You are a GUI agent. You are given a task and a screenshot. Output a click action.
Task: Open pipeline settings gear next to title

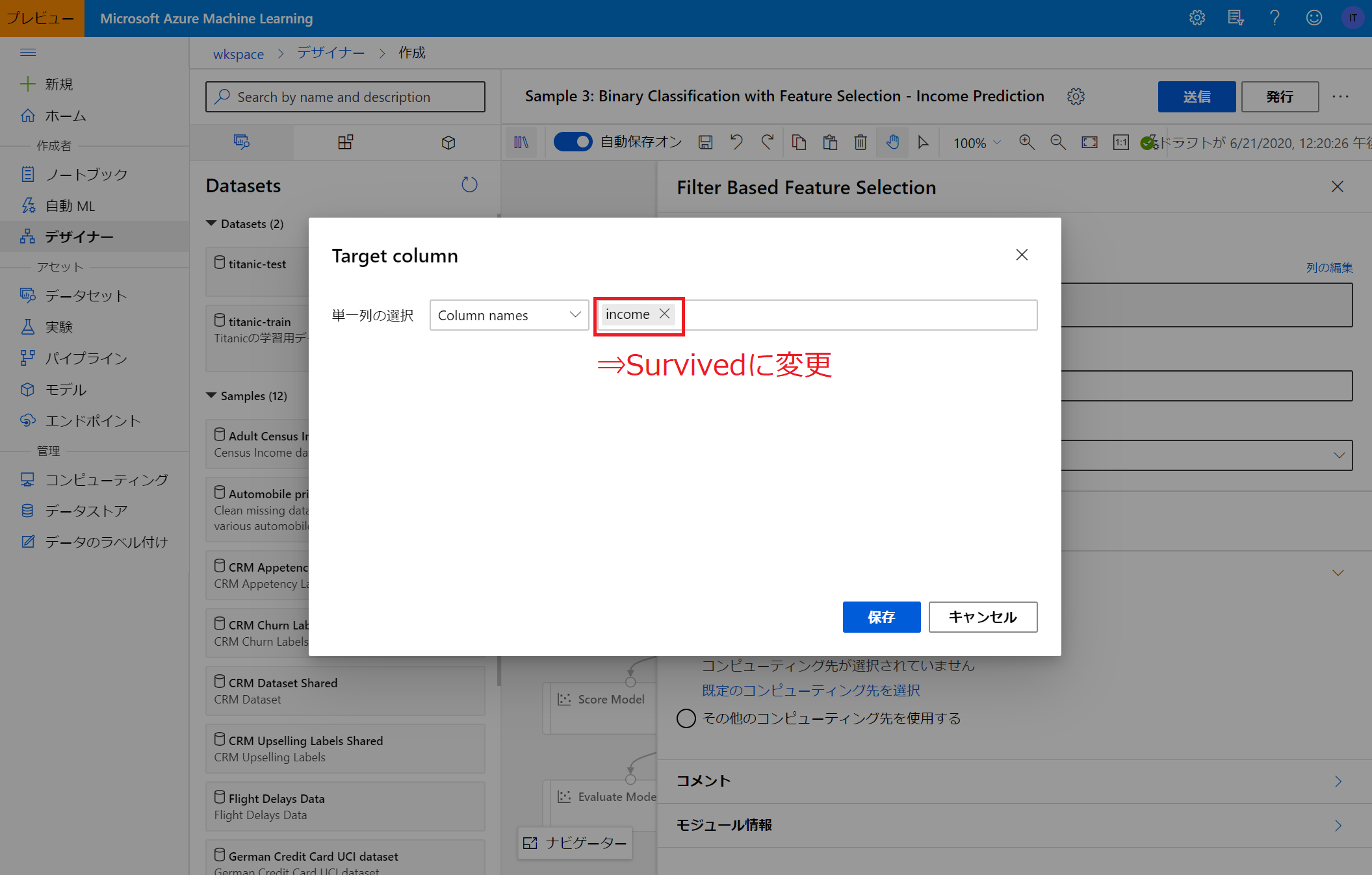tap(1076, 97)
